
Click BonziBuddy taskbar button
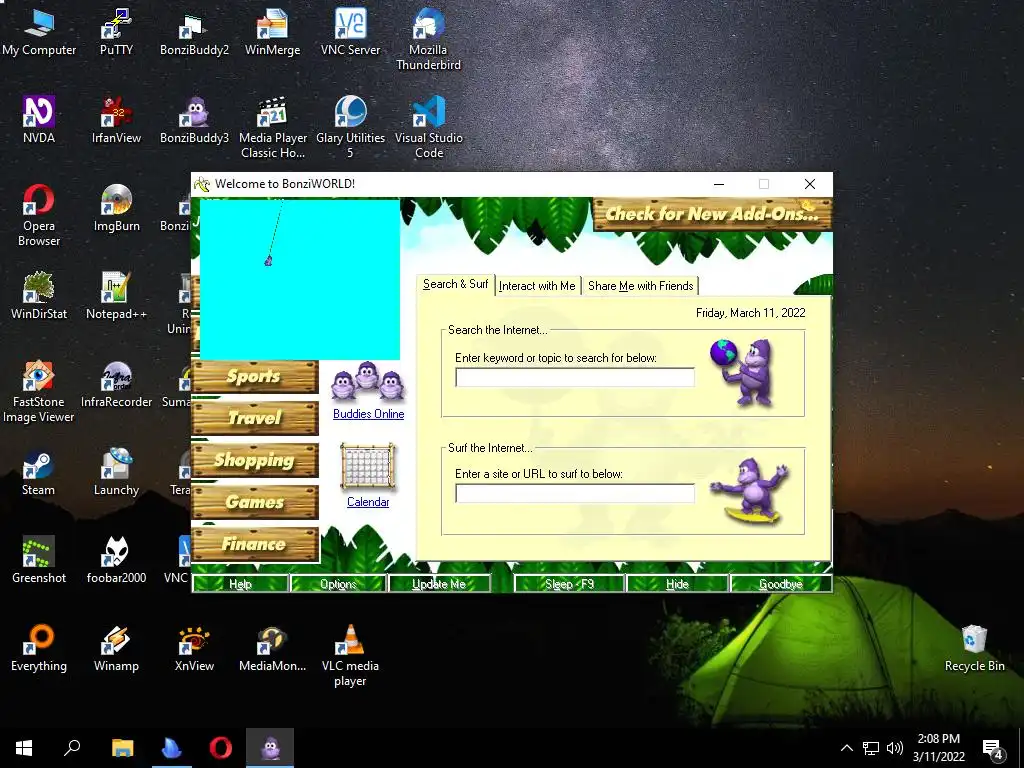[270, 748]
